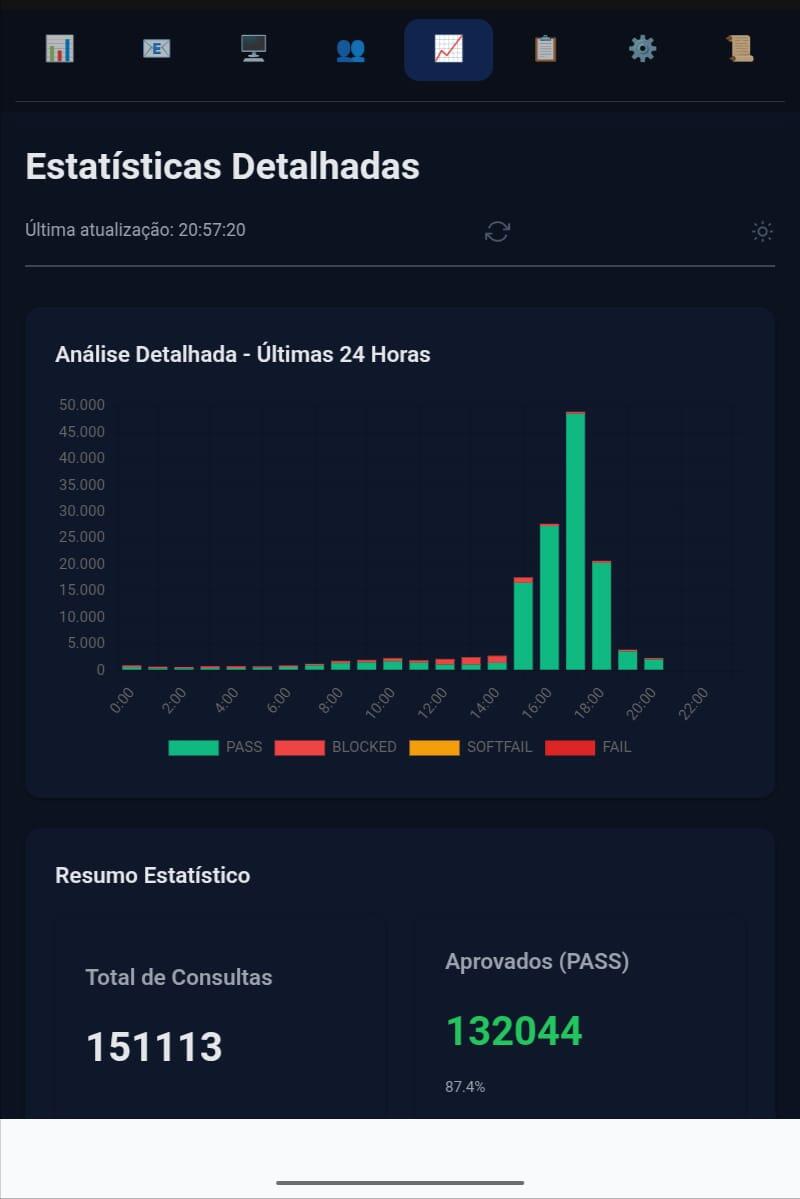The image size is (800, 1199).
Task: Click the 18:00 bar in the chart
Action: 601,616
